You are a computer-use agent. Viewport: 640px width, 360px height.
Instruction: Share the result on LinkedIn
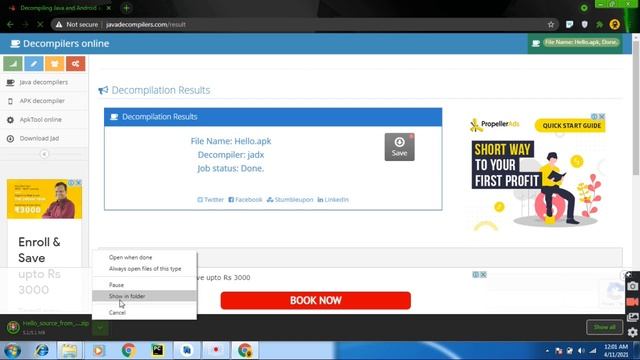tap(333, 200)
